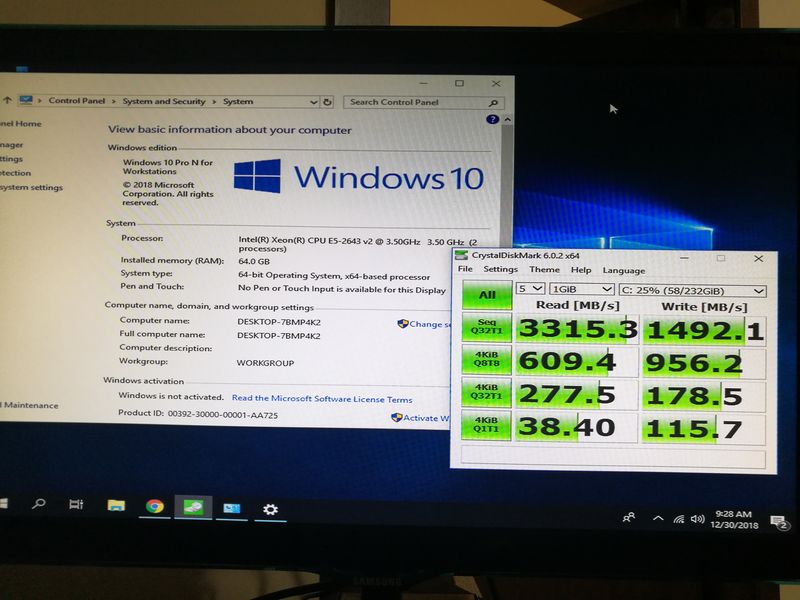Click the comment text box in CrystalDiskMark
This screenshot has height=600, width=800.
[613, 457]
